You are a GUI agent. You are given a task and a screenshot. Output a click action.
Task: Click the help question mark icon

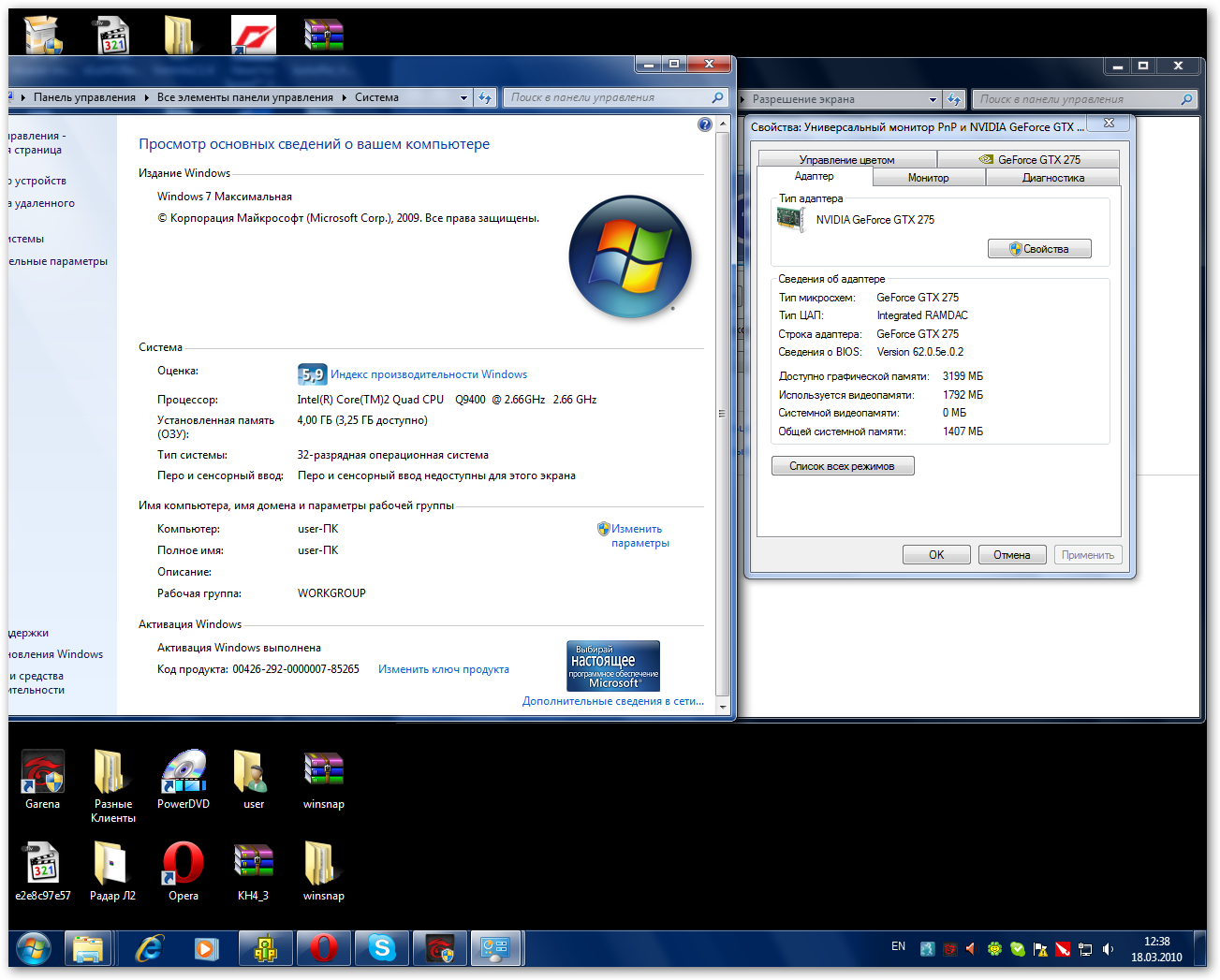tap(705, 124)
